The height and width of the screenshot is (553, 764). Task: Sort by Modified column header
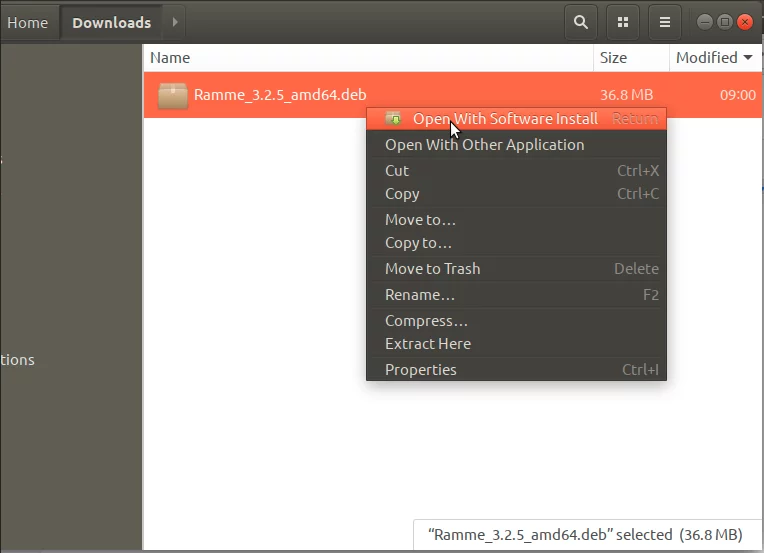[x=715, y=57]
